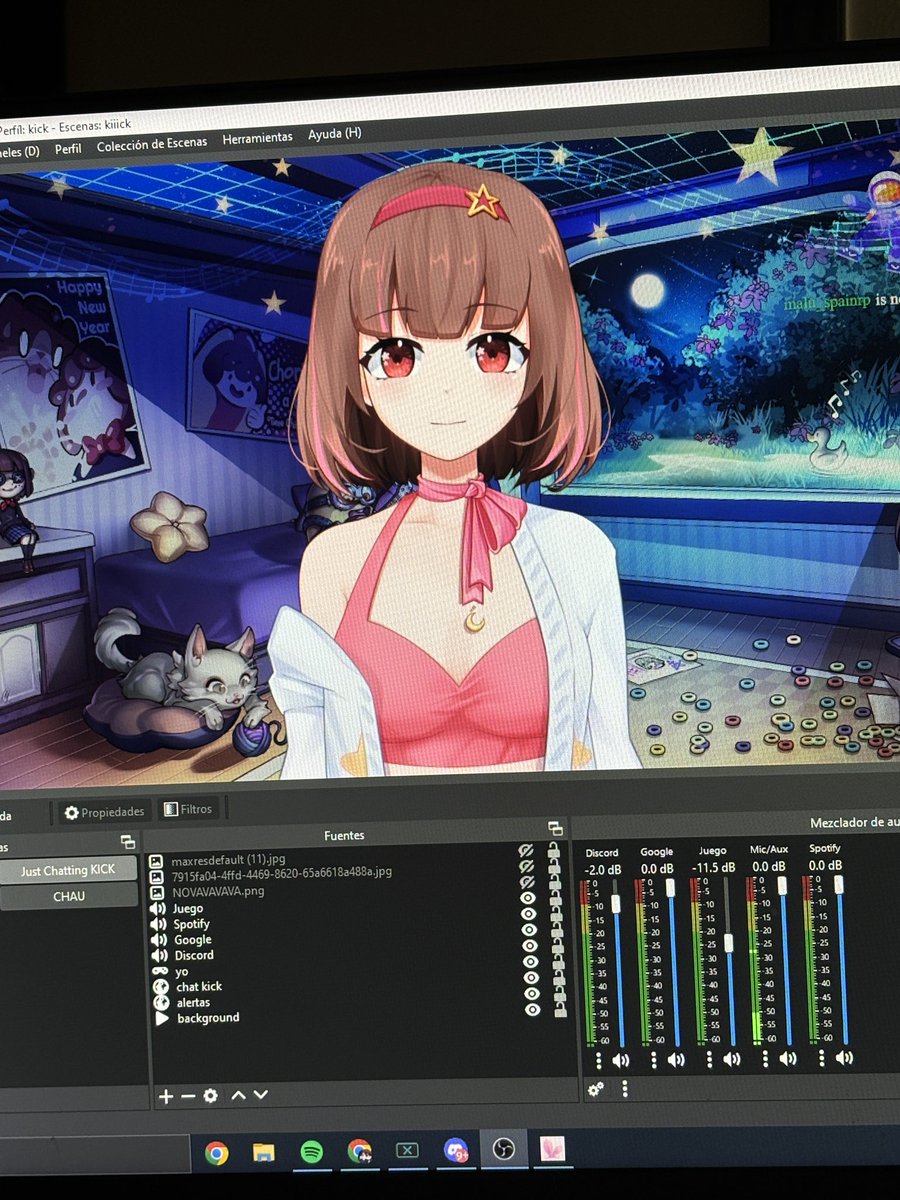The image size is (900, 1200).
Task: Hide the yo source with its eye
Action: coord(531,962)
